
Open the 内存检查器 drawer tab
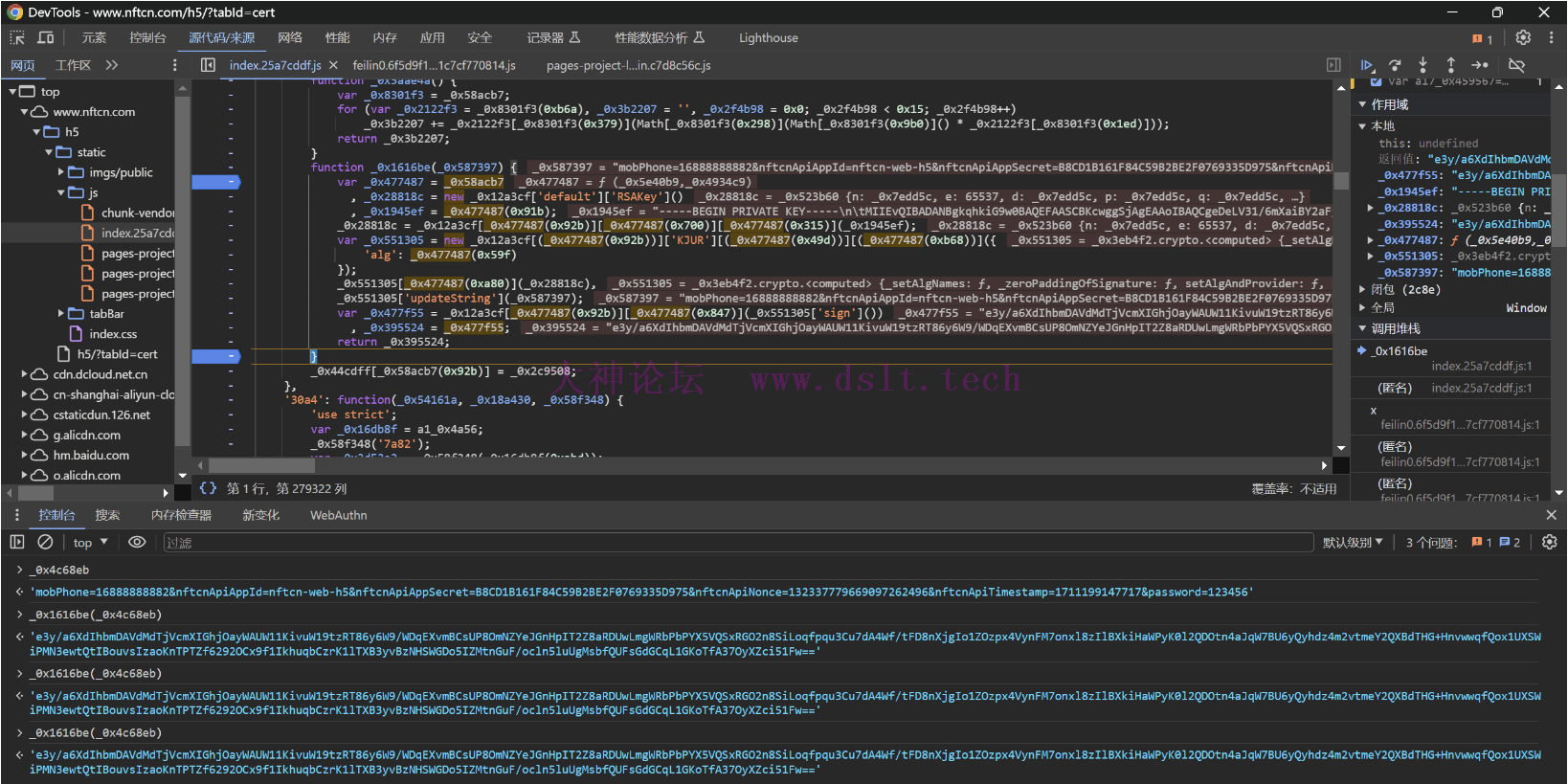[181, 515]
